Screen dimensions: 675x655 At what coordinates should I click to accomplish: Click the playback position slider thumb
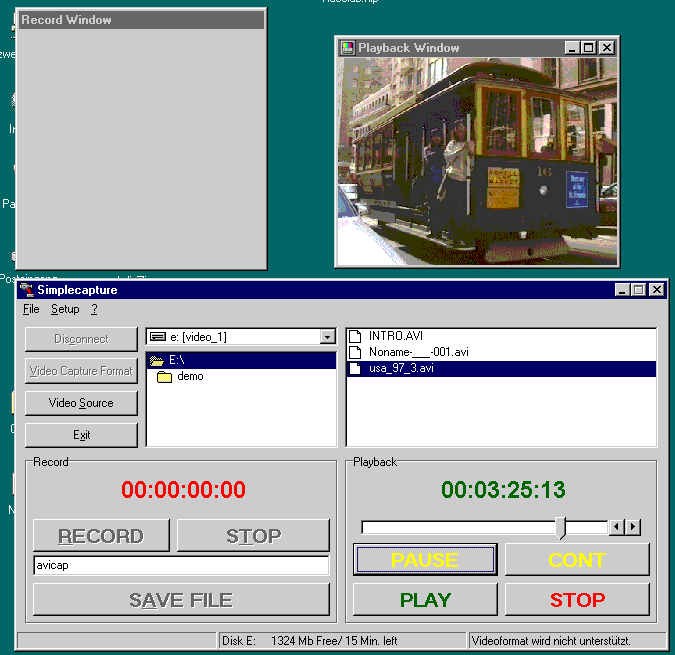(560, 528)
